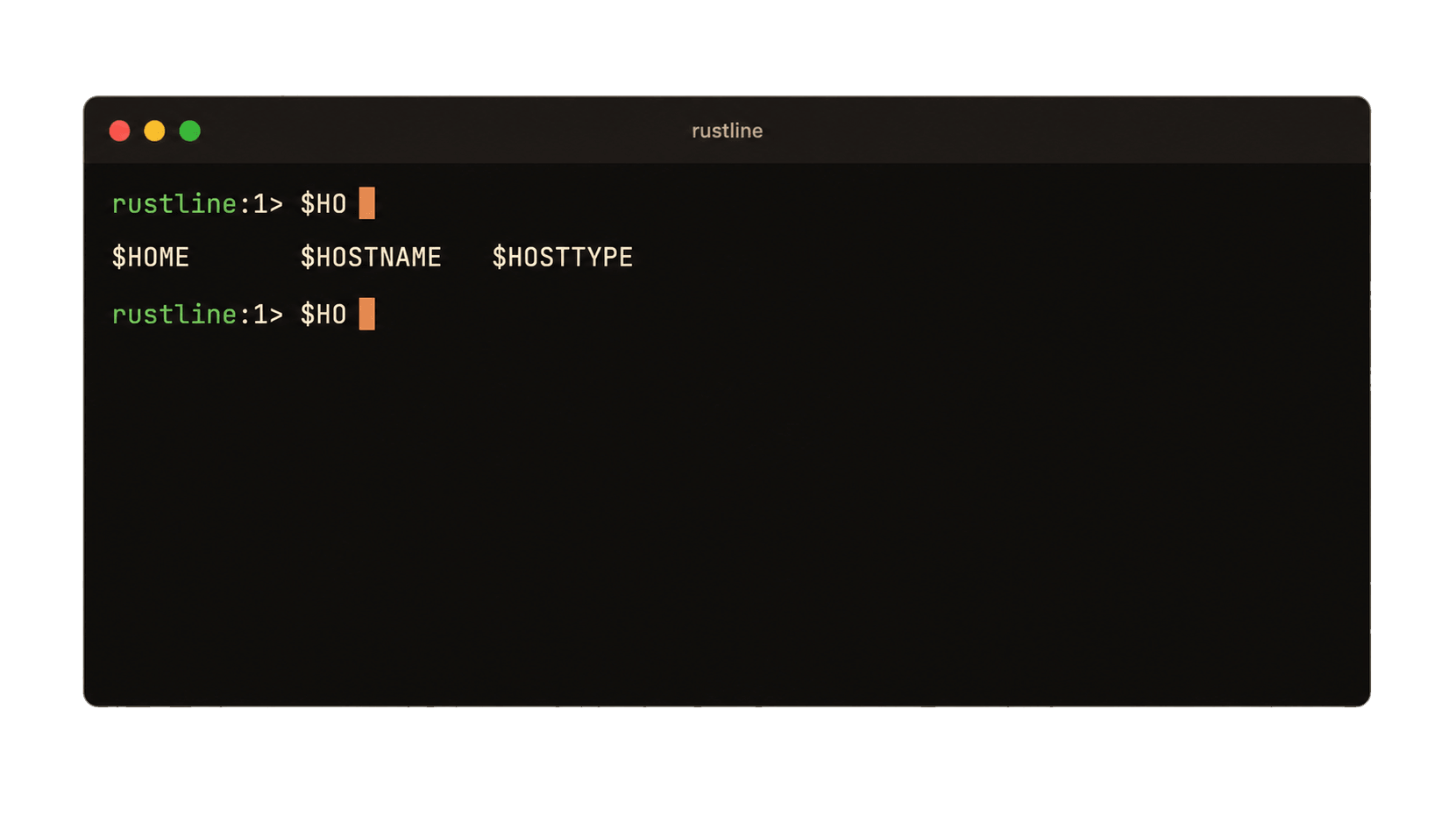The height and width of the screenshot is (830, 1456).
Task: Select the $HOSTNAME completion suggestion
Action: coord(371,258)
